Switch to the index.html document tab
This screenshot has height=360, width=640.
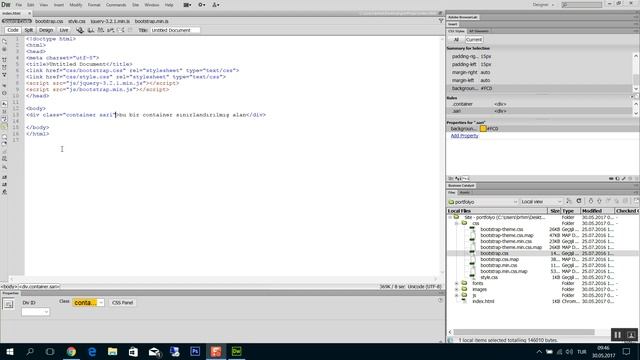12,13
